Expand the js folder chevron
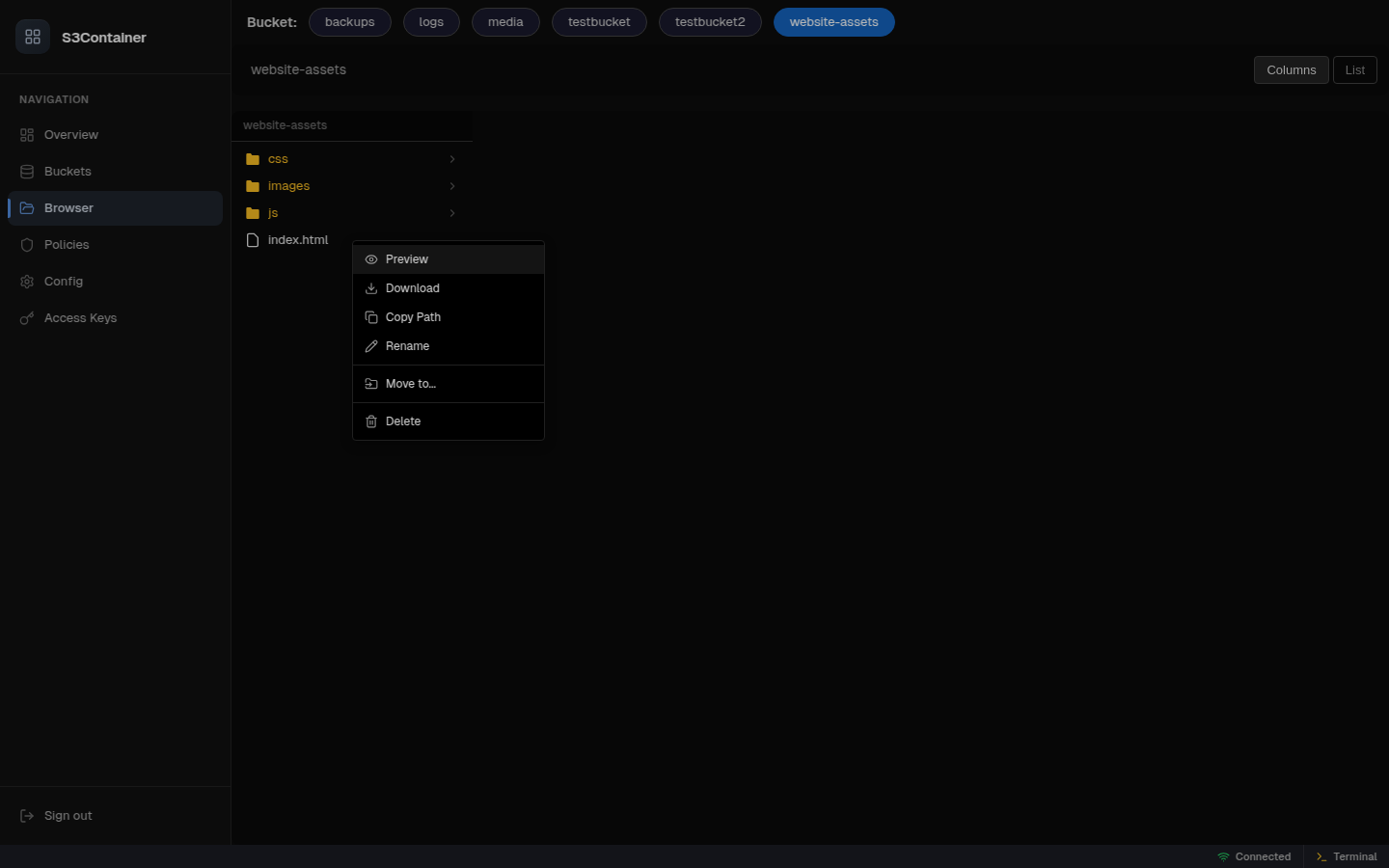 [451, 213]
